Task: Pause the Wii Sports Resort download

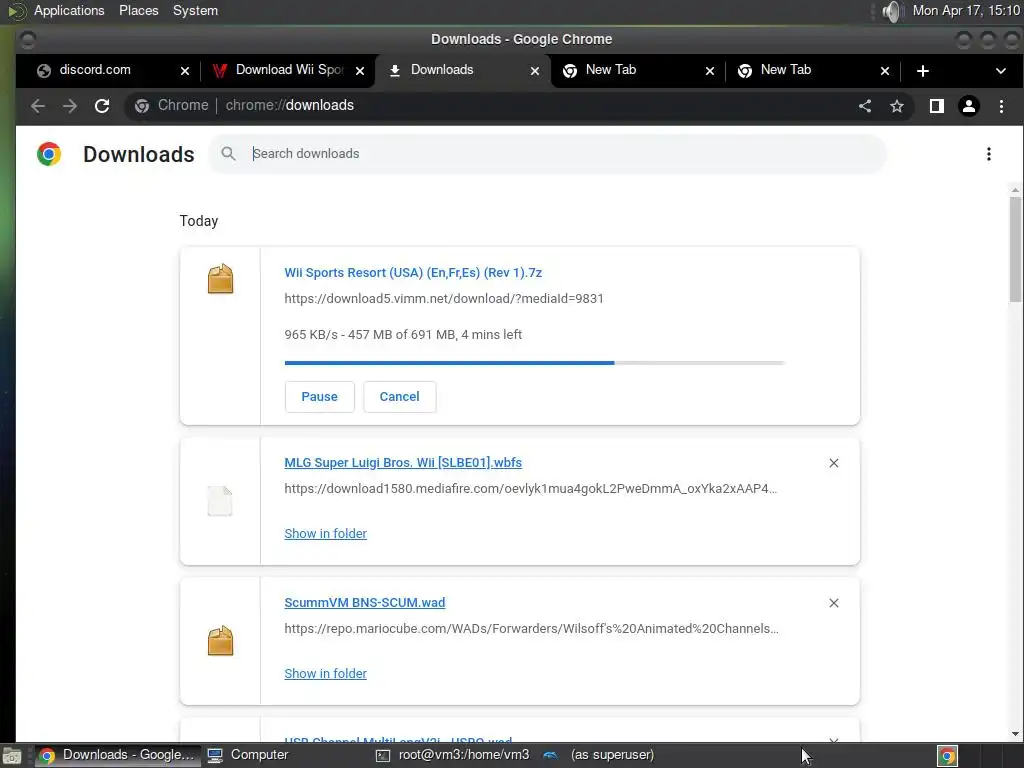Action: click(319, 396)
